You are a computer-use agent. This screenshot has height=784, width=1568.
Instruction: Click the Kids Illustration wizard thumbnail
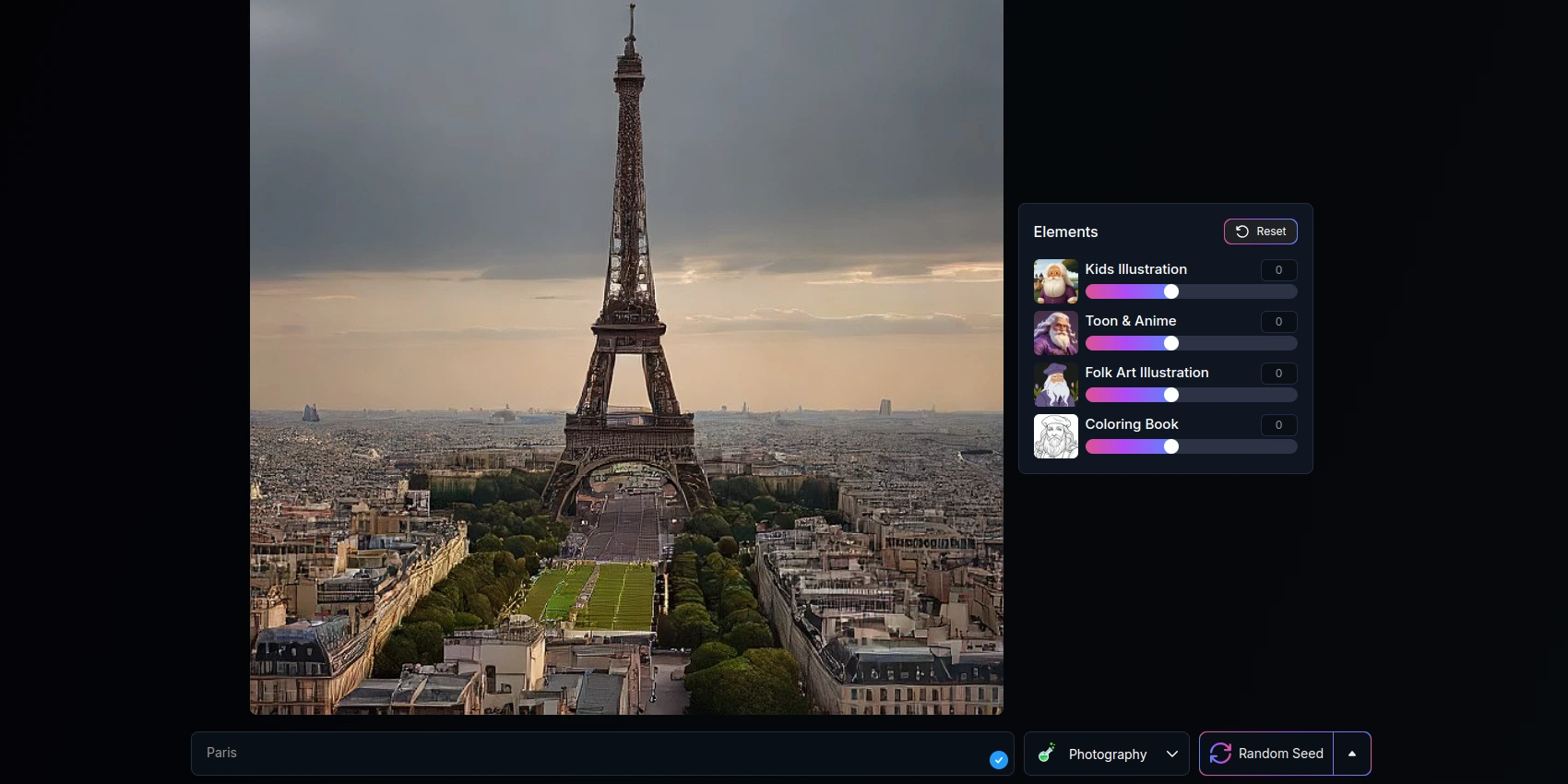[x=1055, y=281]
